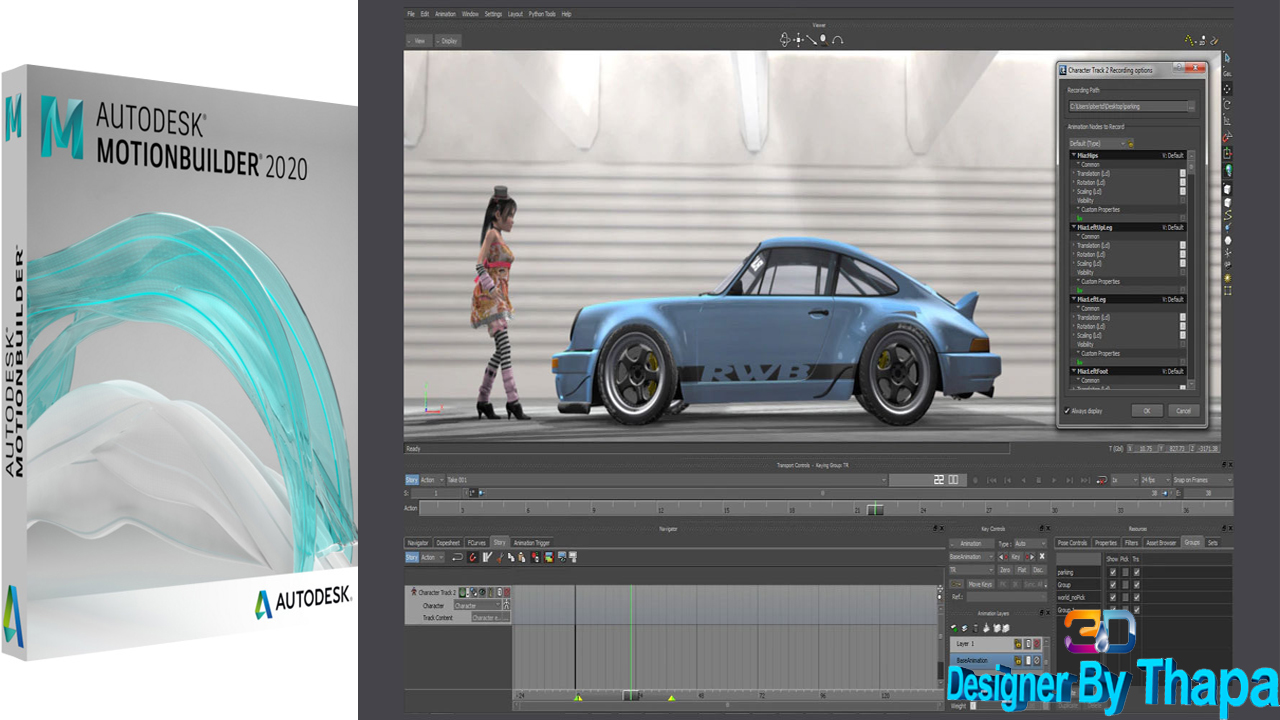Click the Action timeline current-frame marker

click(875, 509)
